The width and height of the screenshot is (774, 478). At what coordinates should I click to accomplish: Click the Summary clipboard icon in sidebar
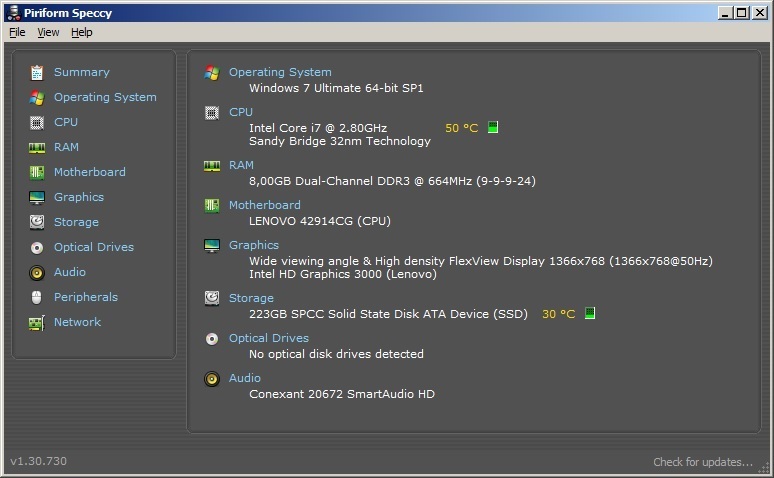[37, 73]
